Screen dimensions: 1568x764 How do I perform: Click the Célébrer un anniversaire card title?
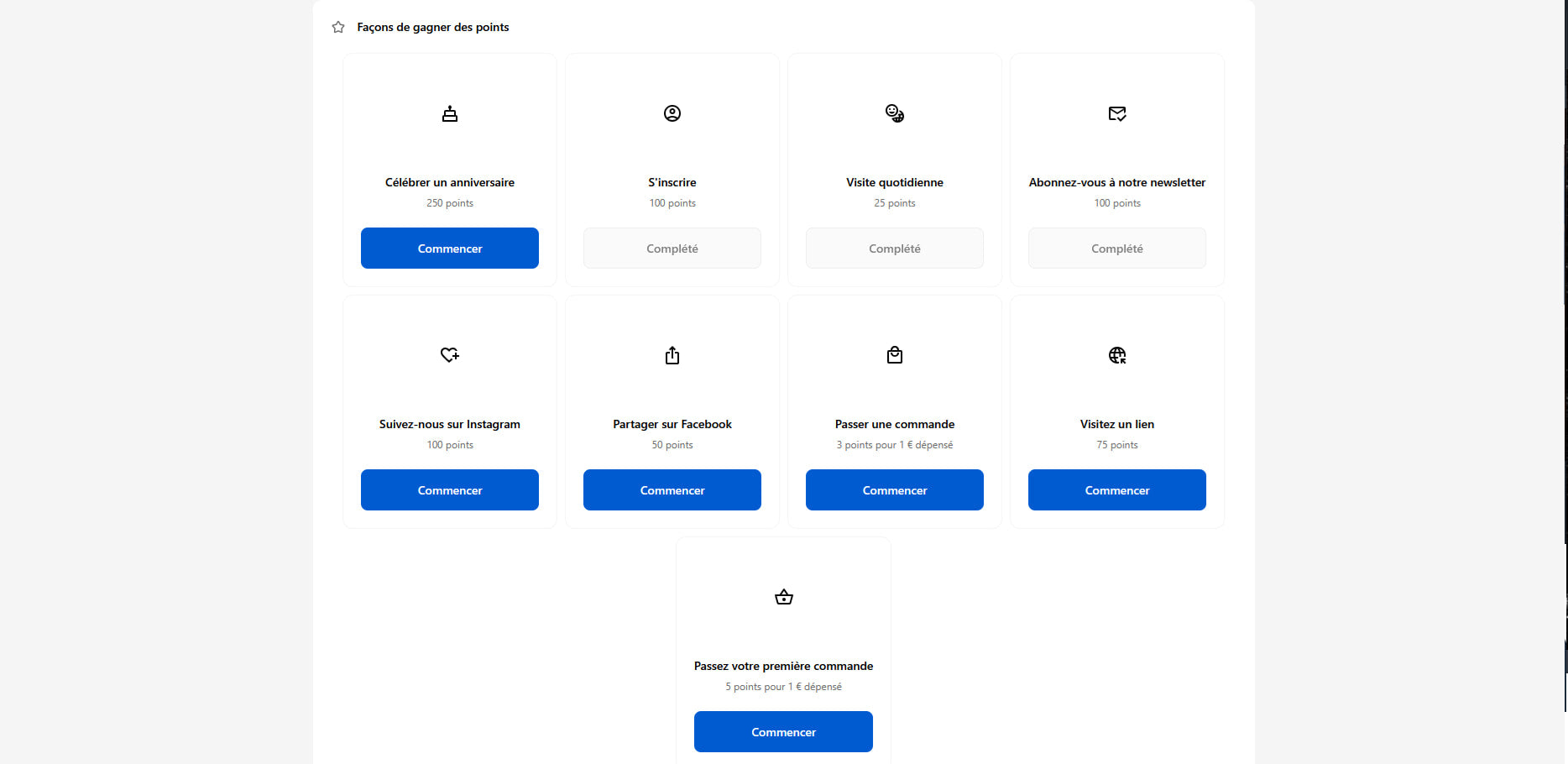tap(450, 182)
